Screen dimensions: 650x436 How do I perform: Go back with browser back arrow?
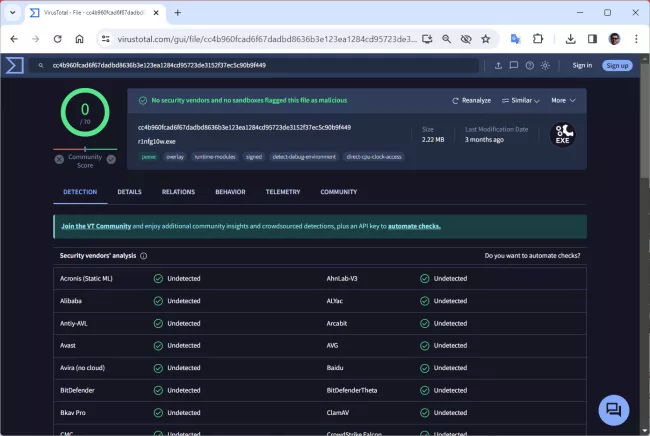click(x=14, y=39)
